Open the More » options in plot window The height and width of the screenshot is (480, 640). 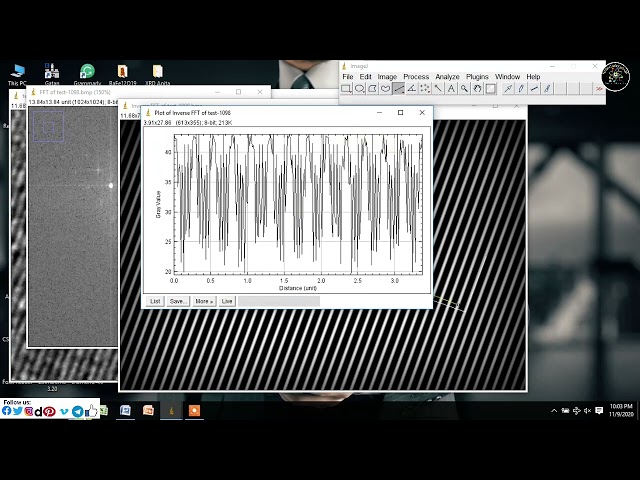coord(204,301)
